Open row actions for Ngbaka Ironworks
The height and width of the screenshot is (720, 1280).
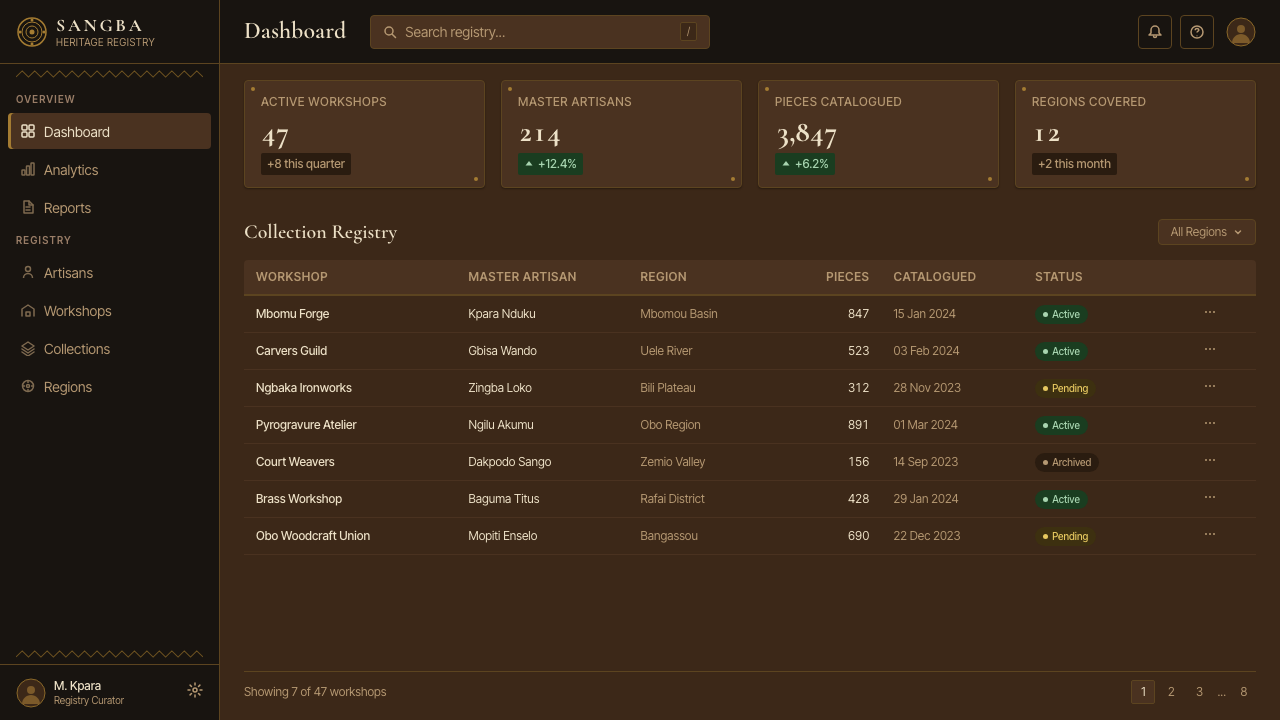(1210, 386)
